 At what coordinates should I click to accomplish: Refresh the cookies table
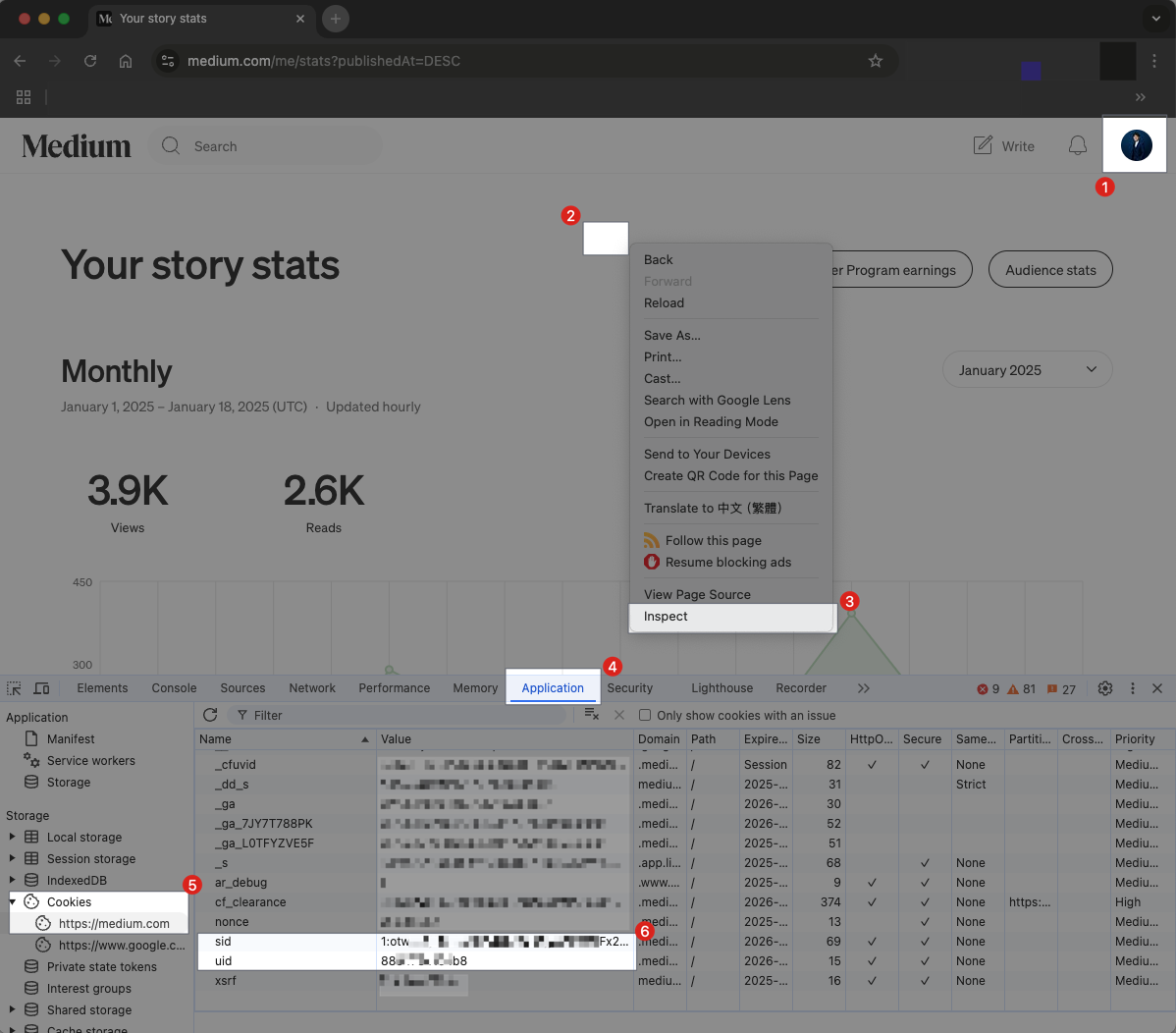[x=210, y=715]
